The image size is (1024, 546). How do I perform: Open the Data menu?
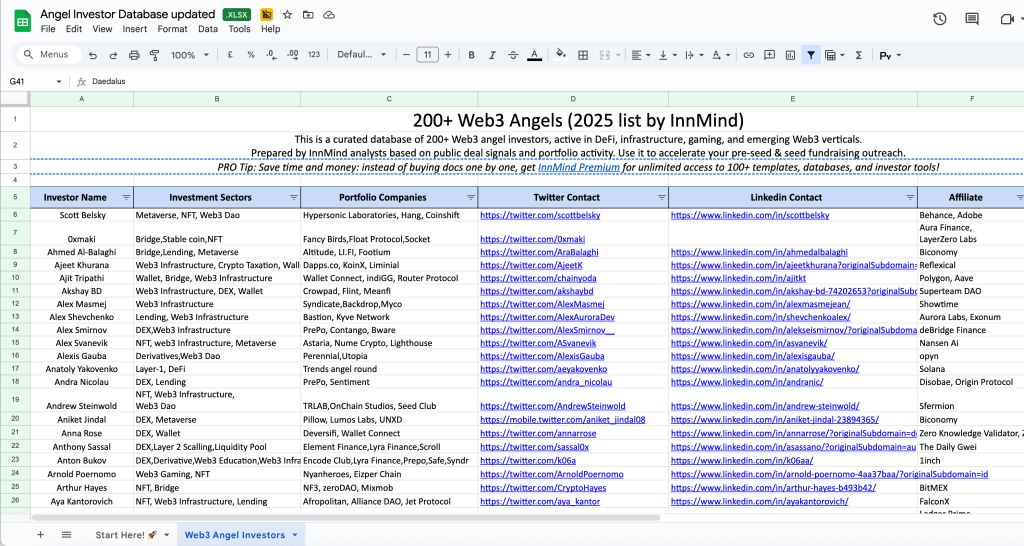[x=208, y=29]
